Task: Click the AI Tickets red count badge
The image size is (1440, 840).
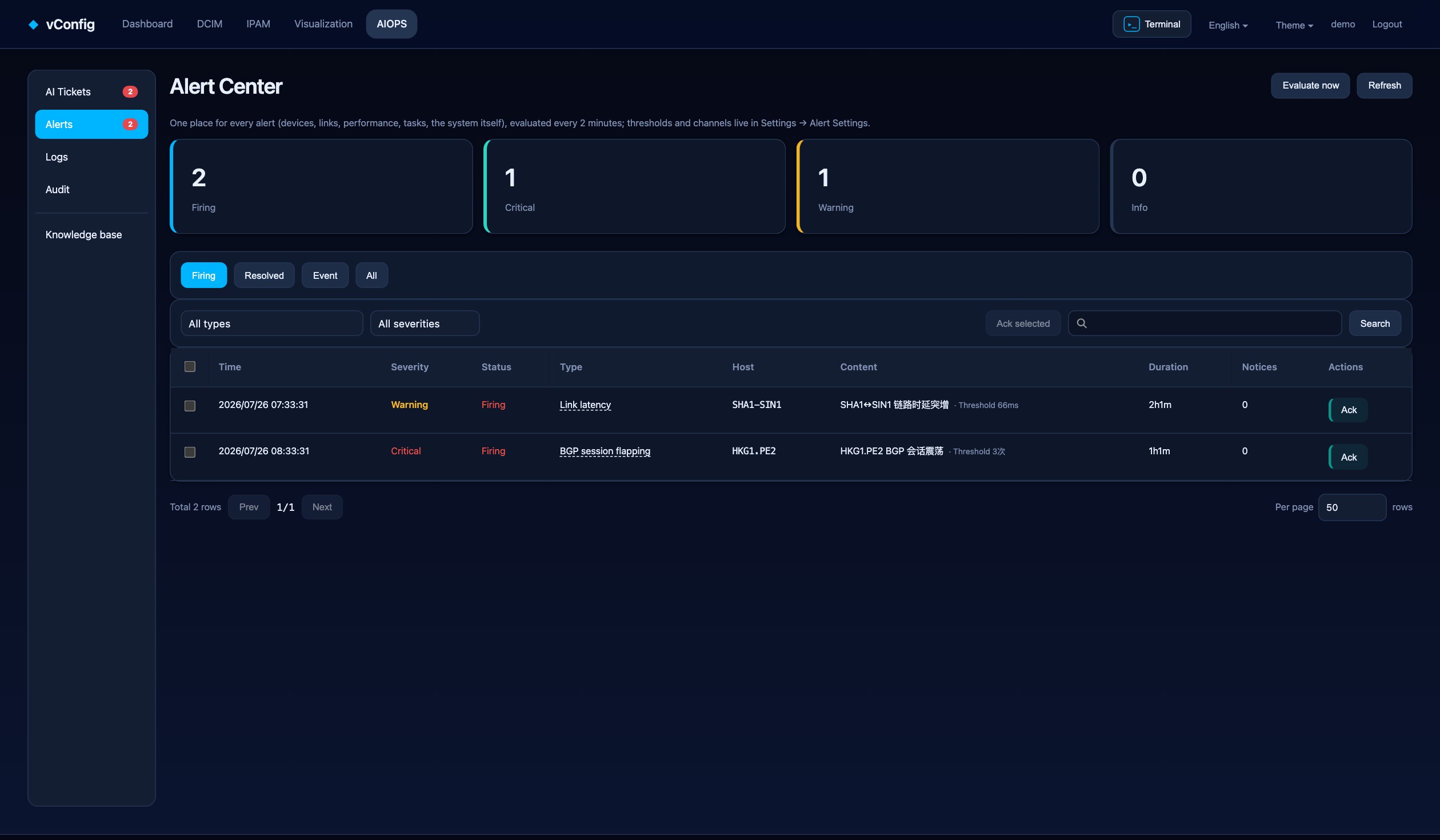Action: pos(130,91)
